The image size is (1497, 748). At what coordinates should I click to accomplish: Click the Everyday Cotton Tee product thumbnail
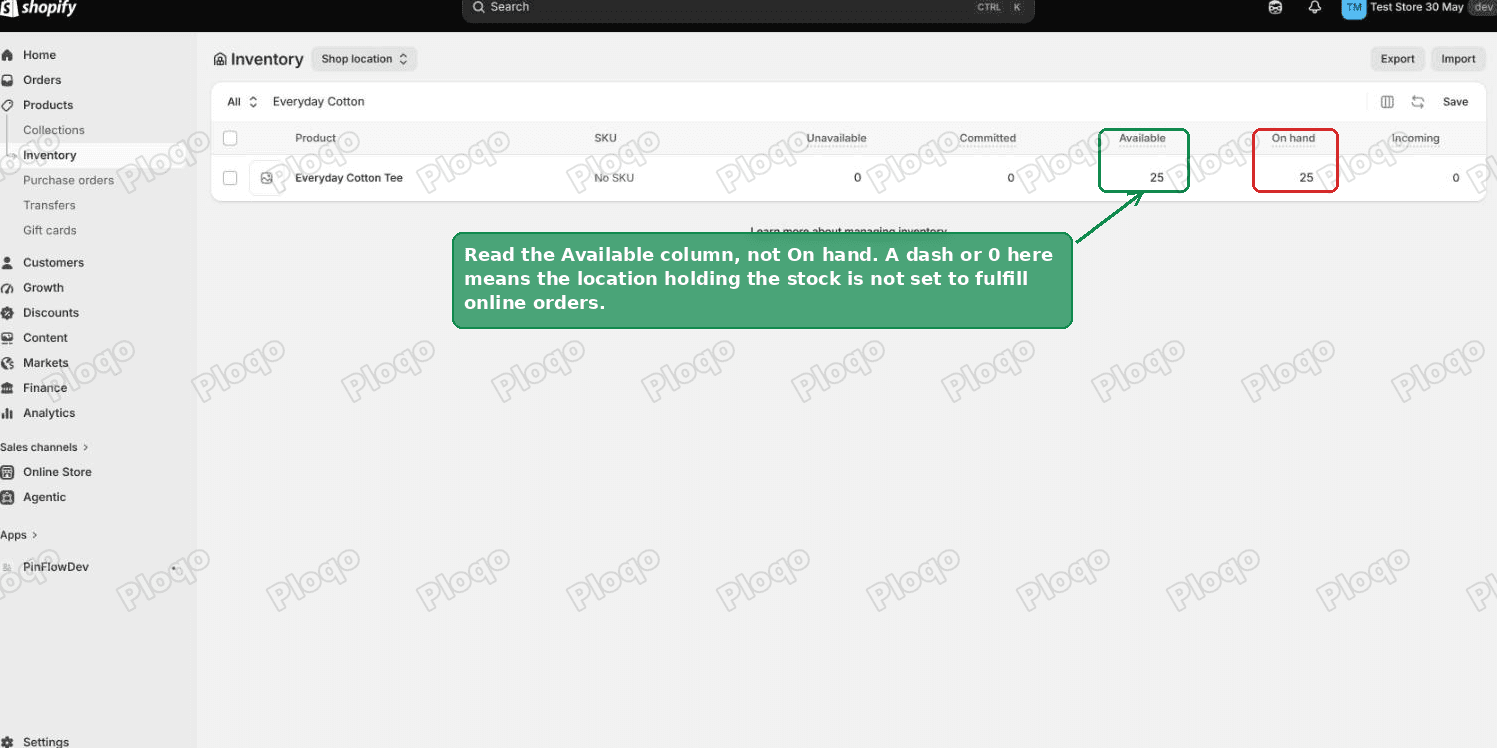coord(266,178)
